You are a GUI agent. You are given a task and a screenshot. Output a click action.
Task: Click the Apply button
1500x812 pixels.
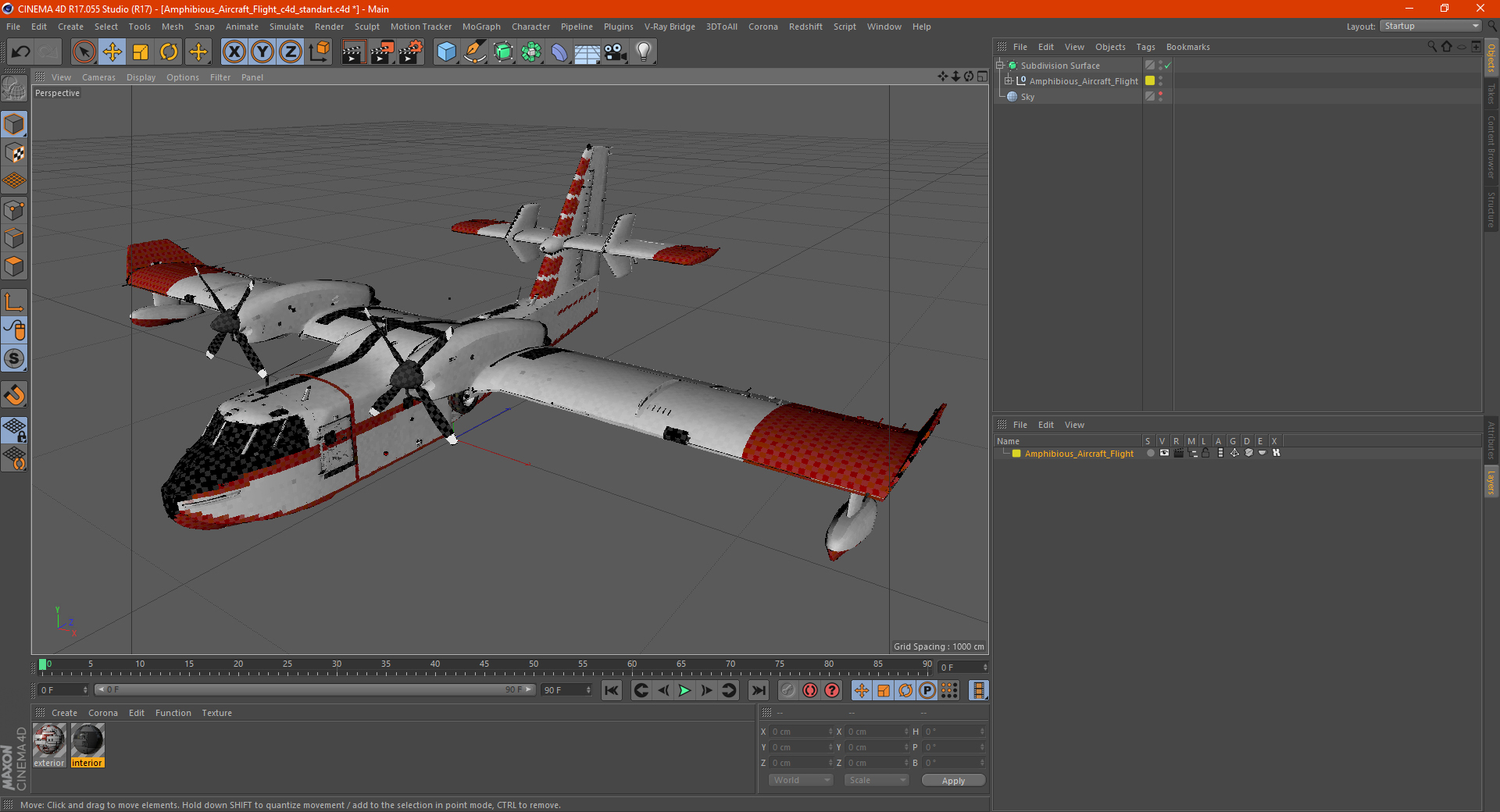coord(953,781)
